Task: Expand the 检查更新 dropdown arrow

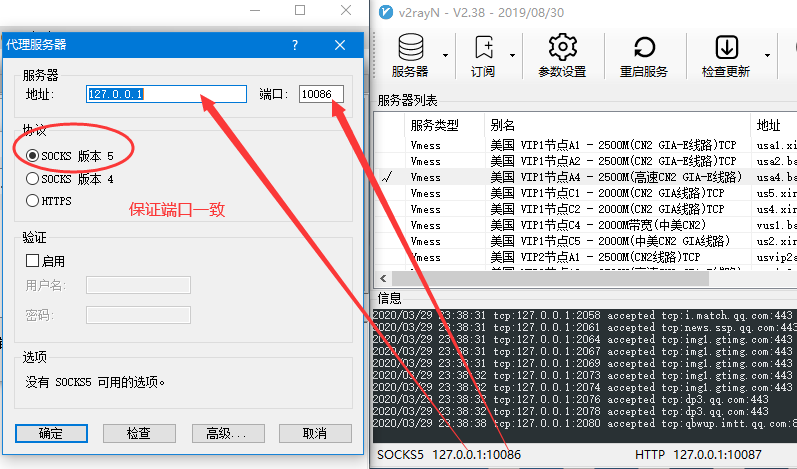Action: [768, 55]
